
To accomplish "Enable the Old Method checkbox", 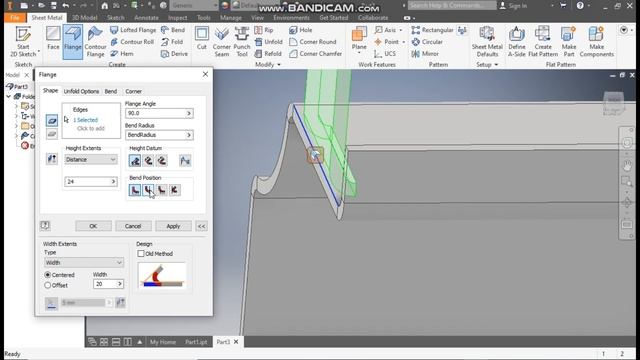I will [141, 253].
